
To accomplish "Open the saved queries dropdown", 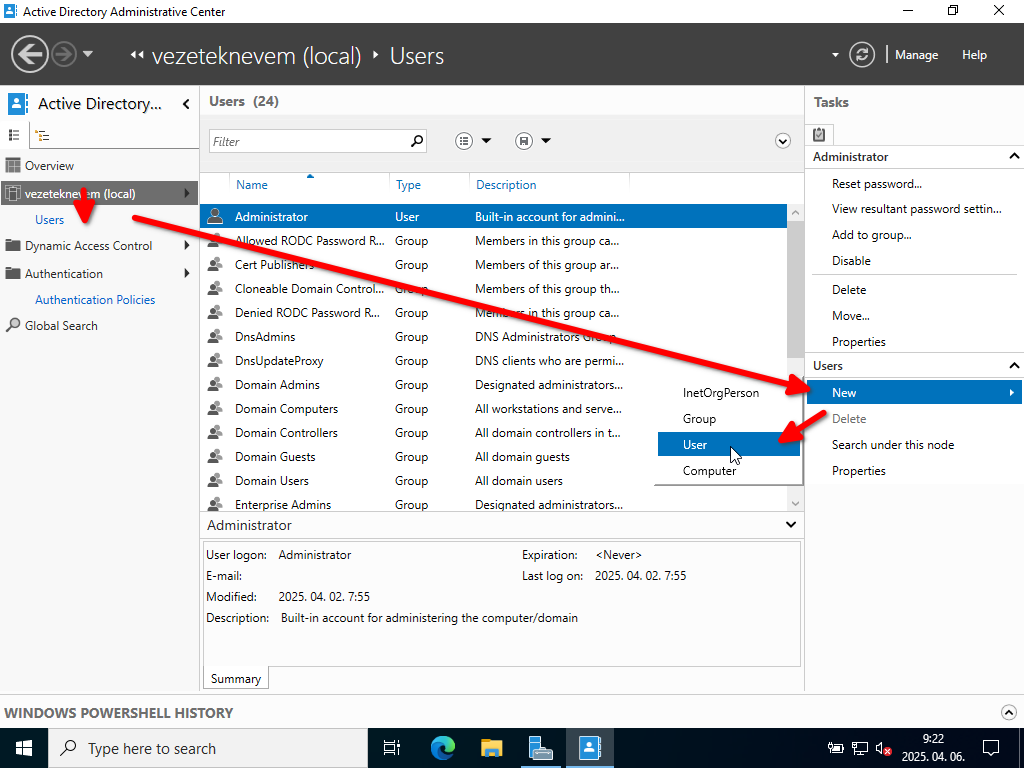I will 534,141.
